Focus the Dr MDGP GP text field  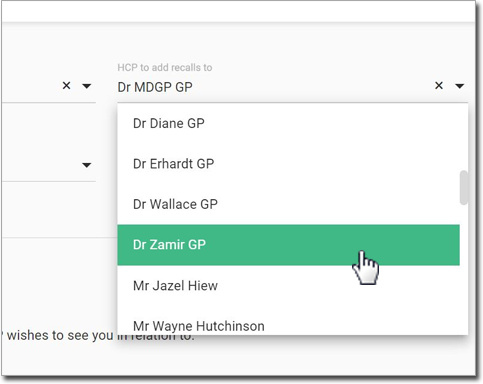click(273, 87)
